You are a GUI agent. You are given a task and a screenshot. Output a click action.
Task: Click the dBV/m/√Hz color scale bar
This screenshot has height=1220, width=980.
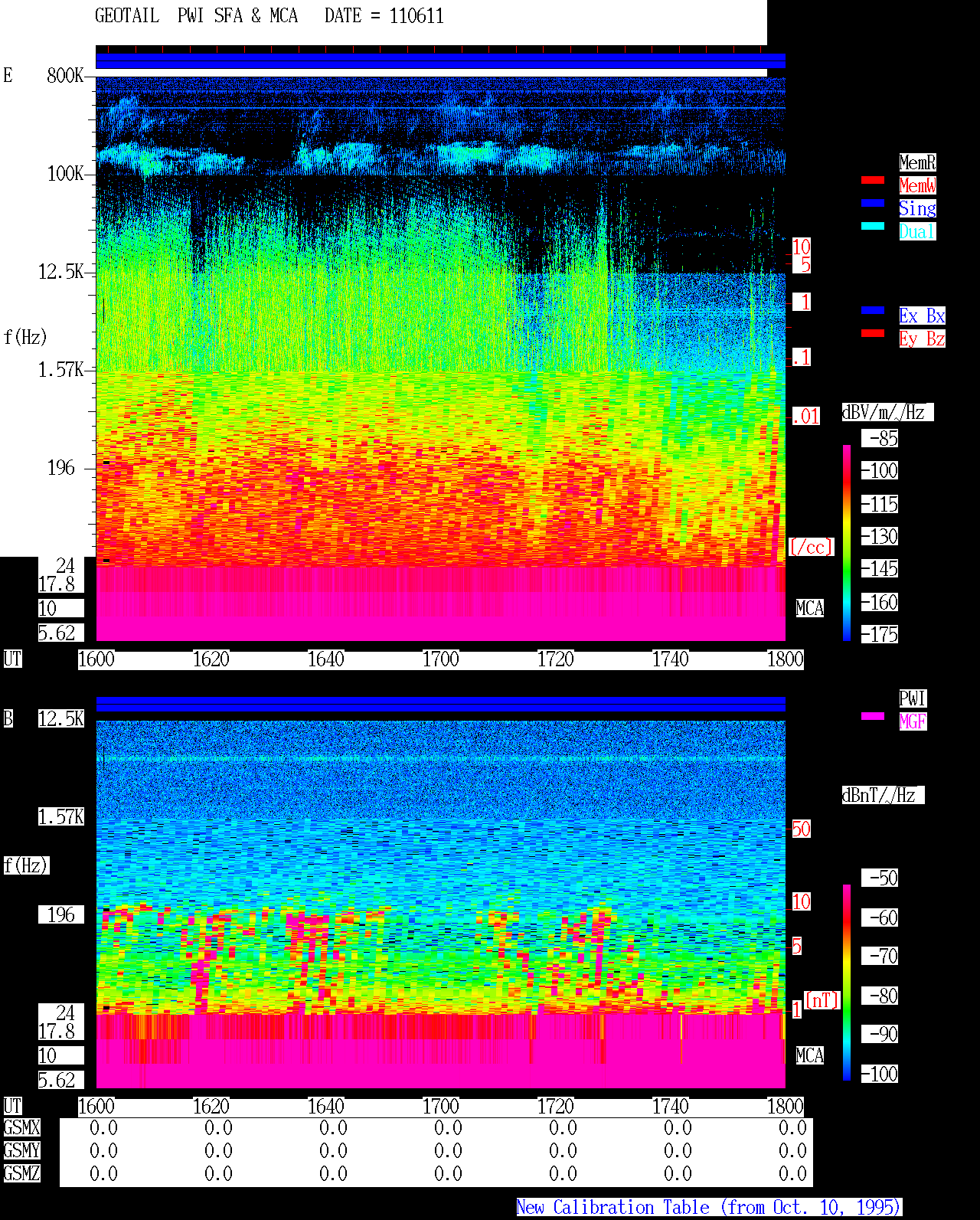(847, 542)
